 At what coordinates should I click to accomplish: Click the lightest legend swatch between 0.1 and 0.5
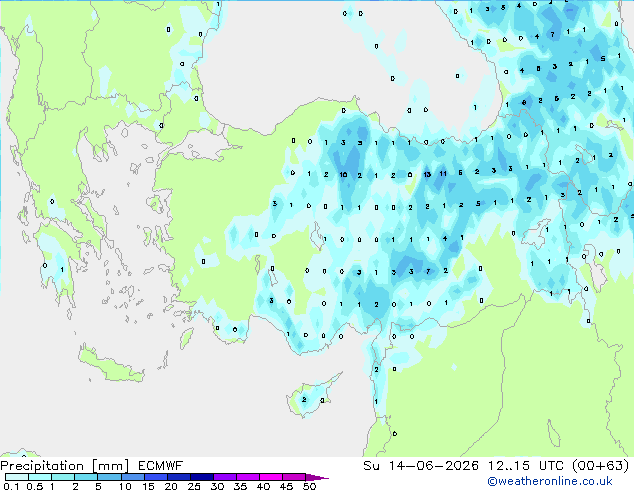(17, 477)
